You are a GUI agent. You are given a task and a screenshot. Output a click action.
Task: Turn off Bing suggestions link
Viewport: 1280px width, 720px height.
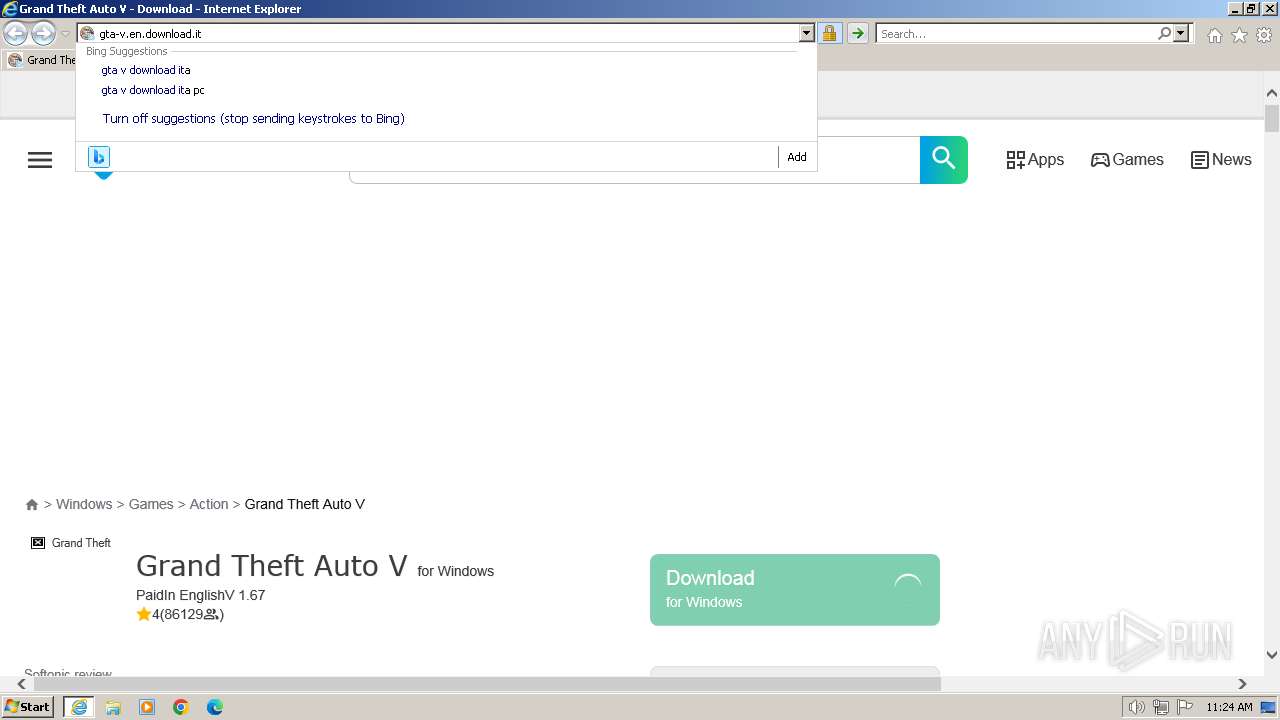point(253,118)
